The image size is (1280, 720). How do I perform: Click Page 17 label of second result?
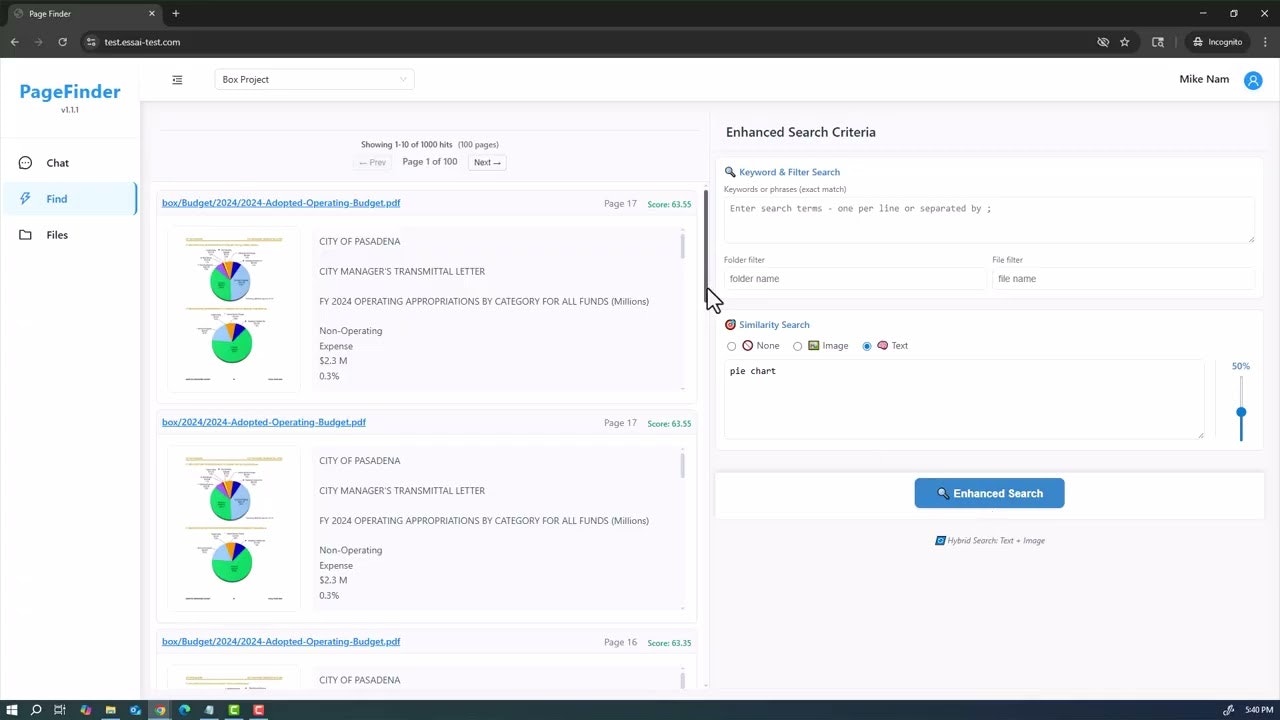[620, 423]
